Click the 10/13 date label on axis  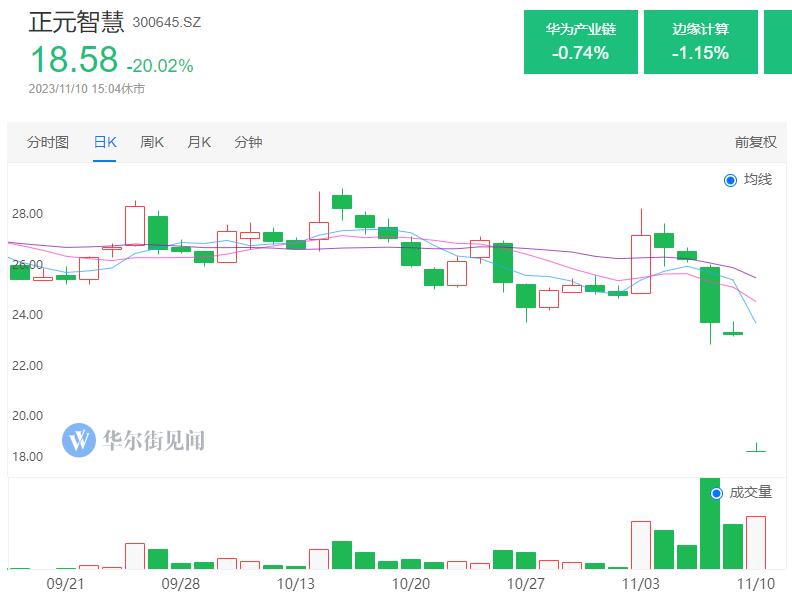[x=295, y=584]
